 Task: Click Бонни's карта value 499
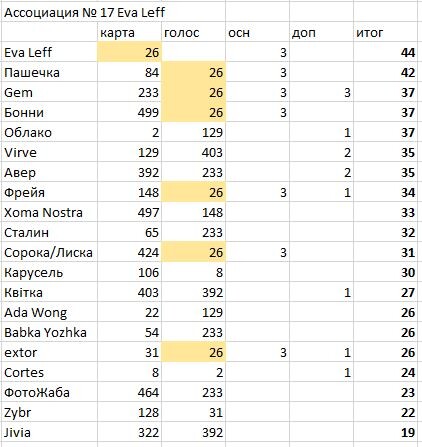pyautogui.click(x=129, y=112)
